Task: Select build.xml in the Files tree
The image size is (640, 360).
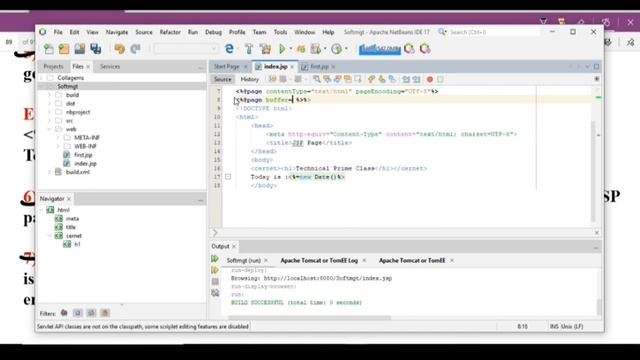Action: click(x=78, y=172)
